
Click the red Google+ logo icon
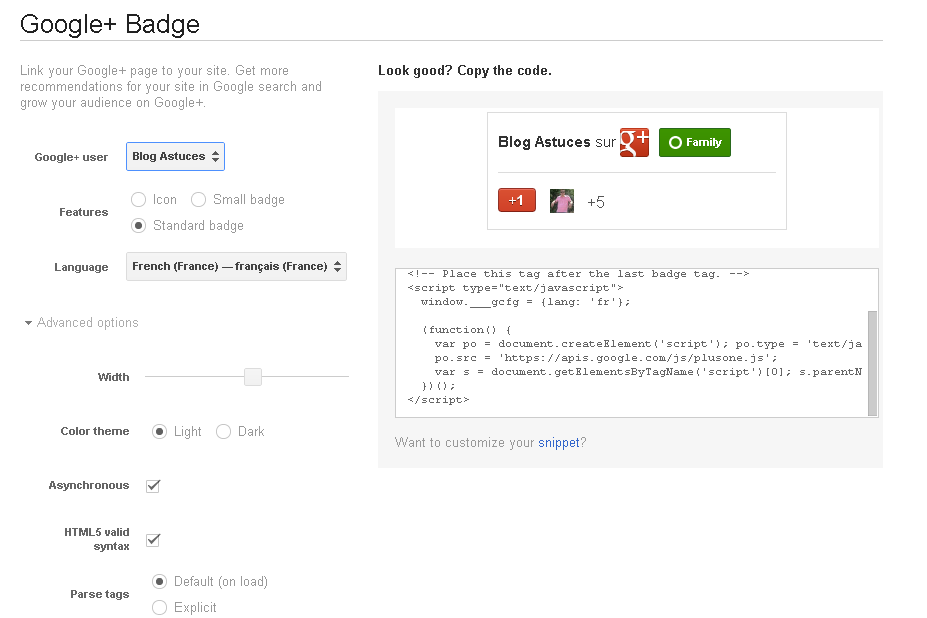[x=635, y=142]
